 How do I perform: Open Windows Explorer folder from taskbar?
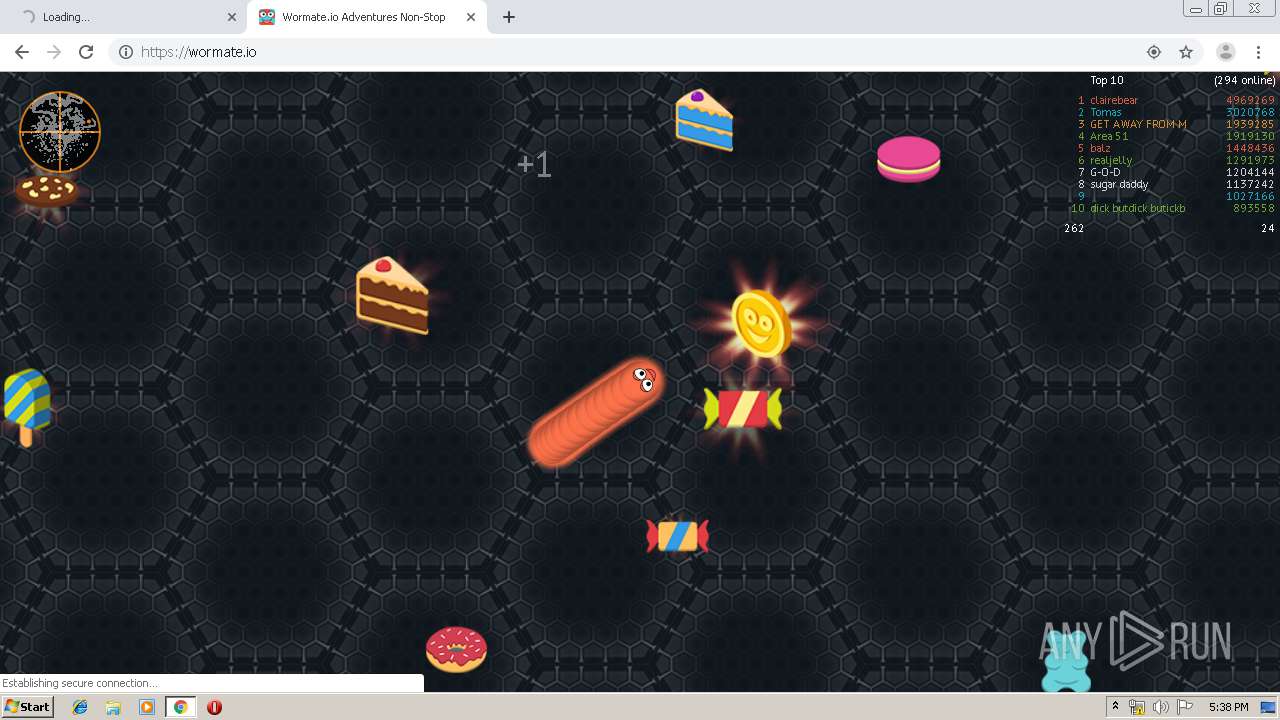pyautogui.click(x=113, y=707)
